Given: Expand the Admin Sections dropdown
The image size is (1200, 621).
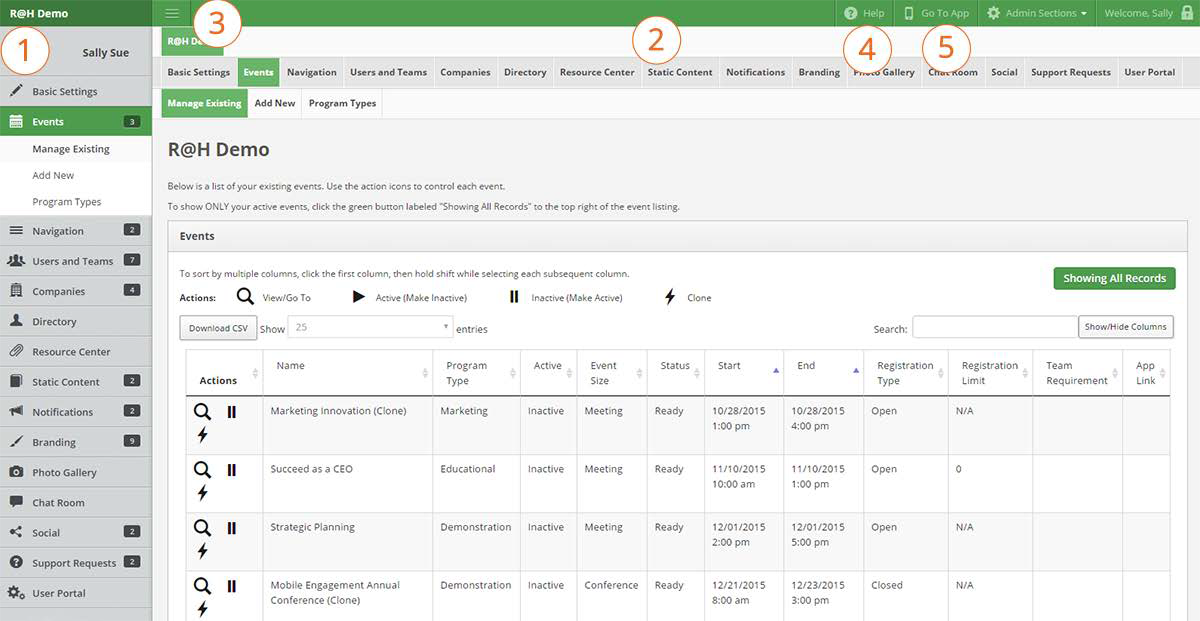Looking at the screenshot, I should pyautogui.click(x=1037, y=13).
